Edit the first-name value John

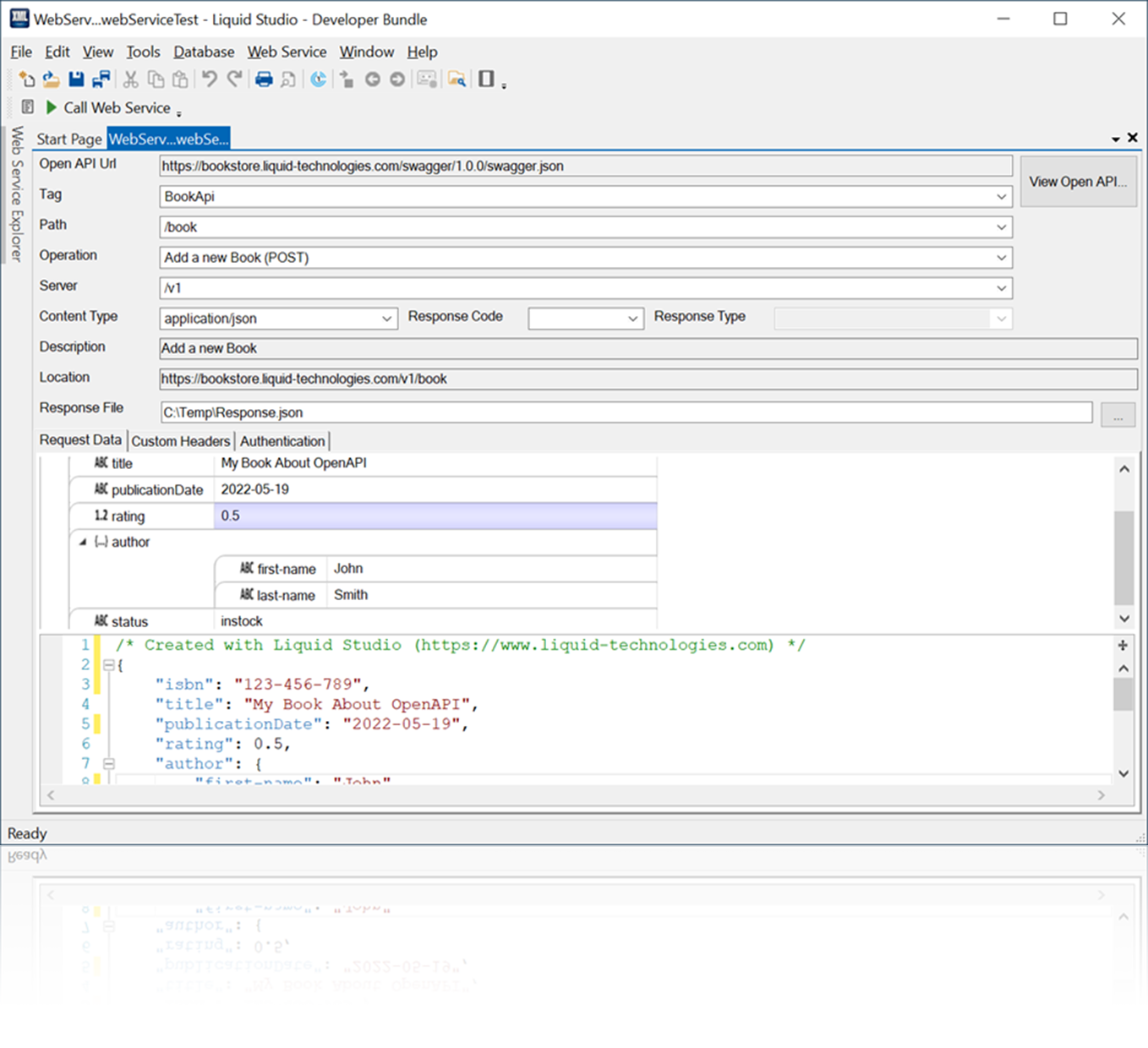(492, 569)
